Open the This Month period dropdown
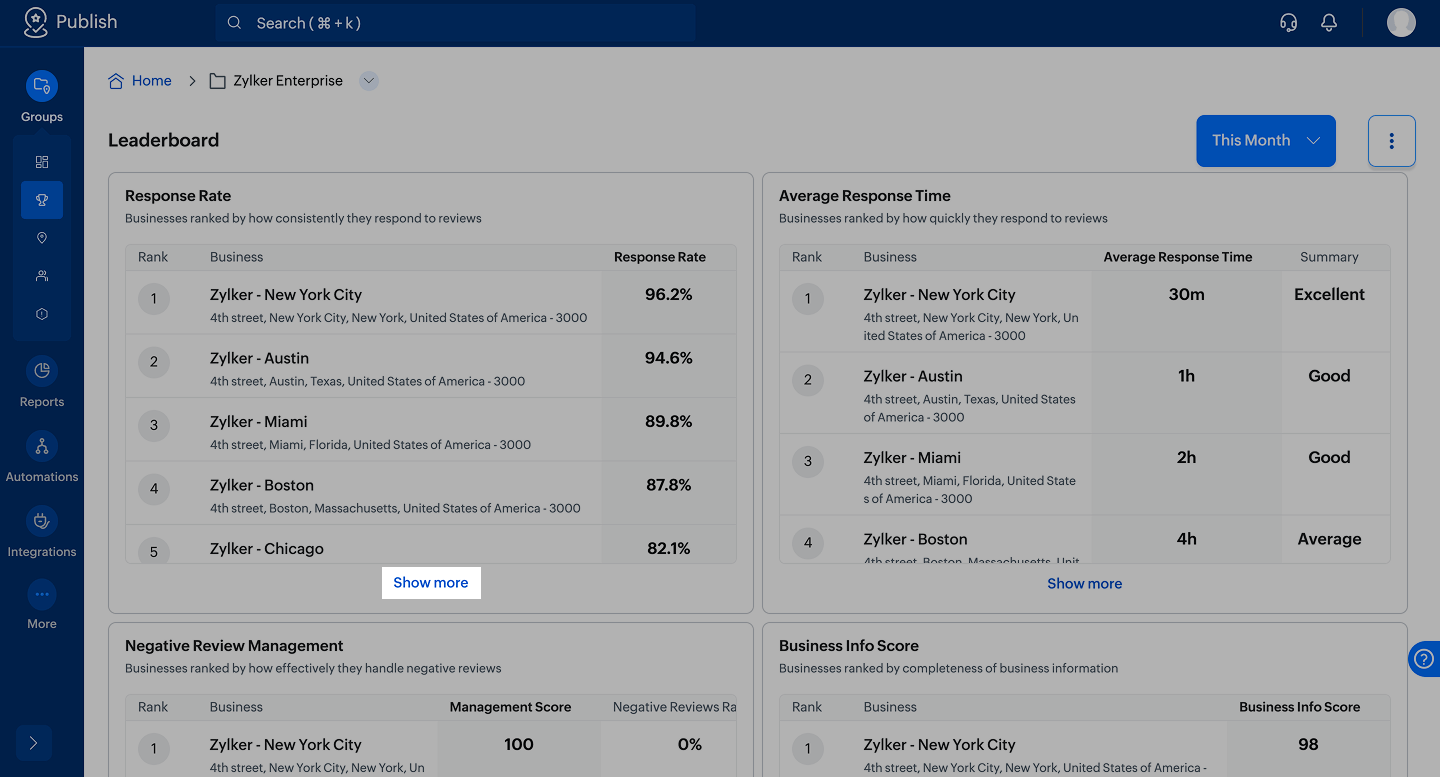 tap(1265, 141)
